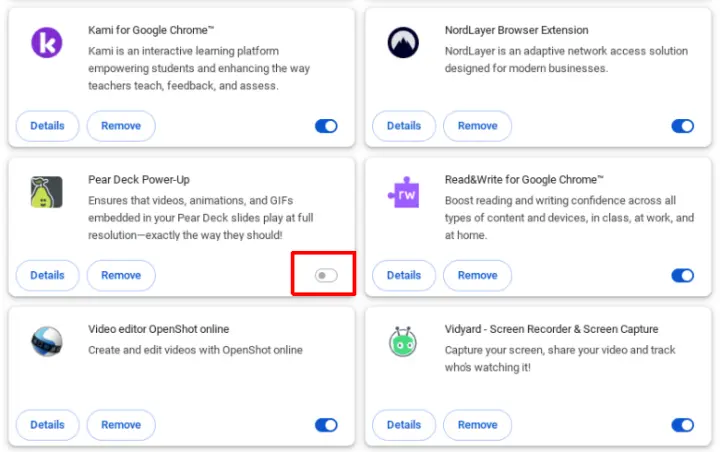The height and width of the screenshot is (452, 720).
Task: Click the Read&Write puzzle piece icon
Action: (403, 192)
